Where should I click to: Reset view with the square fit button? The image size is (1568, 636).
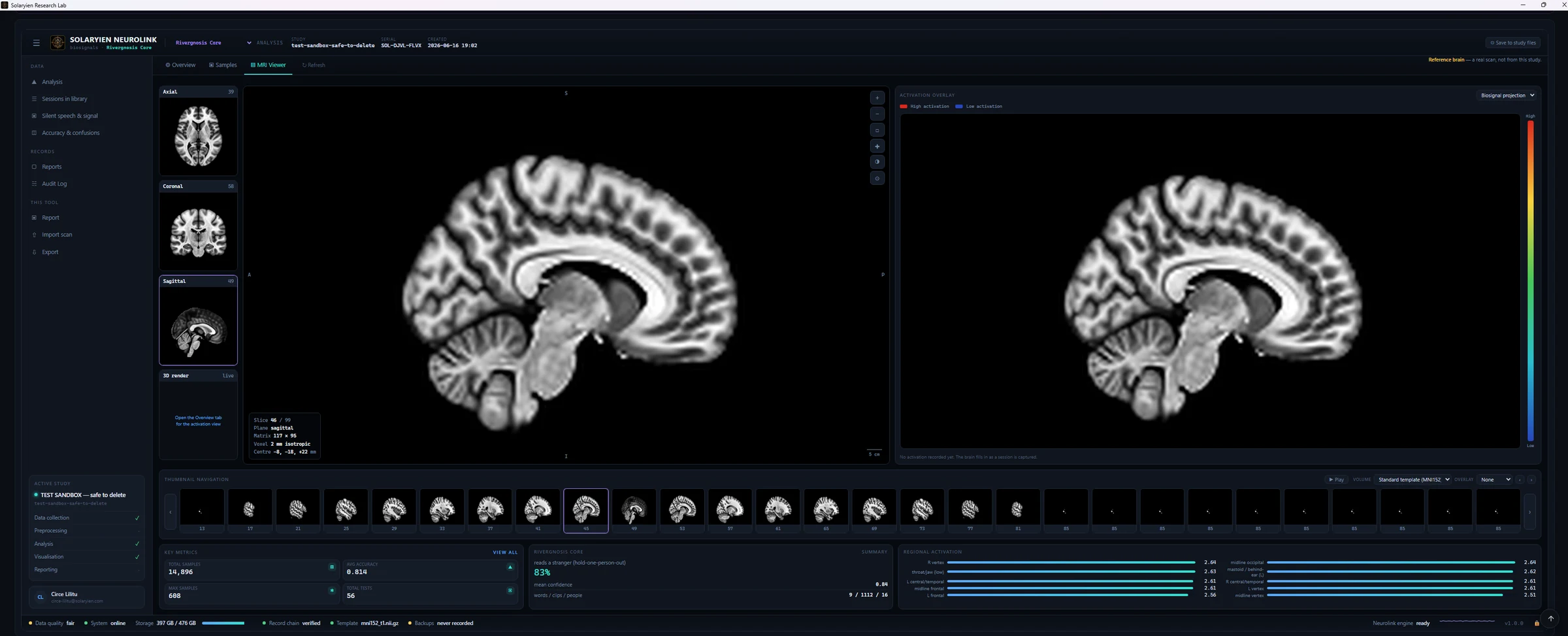pos(877,130)
